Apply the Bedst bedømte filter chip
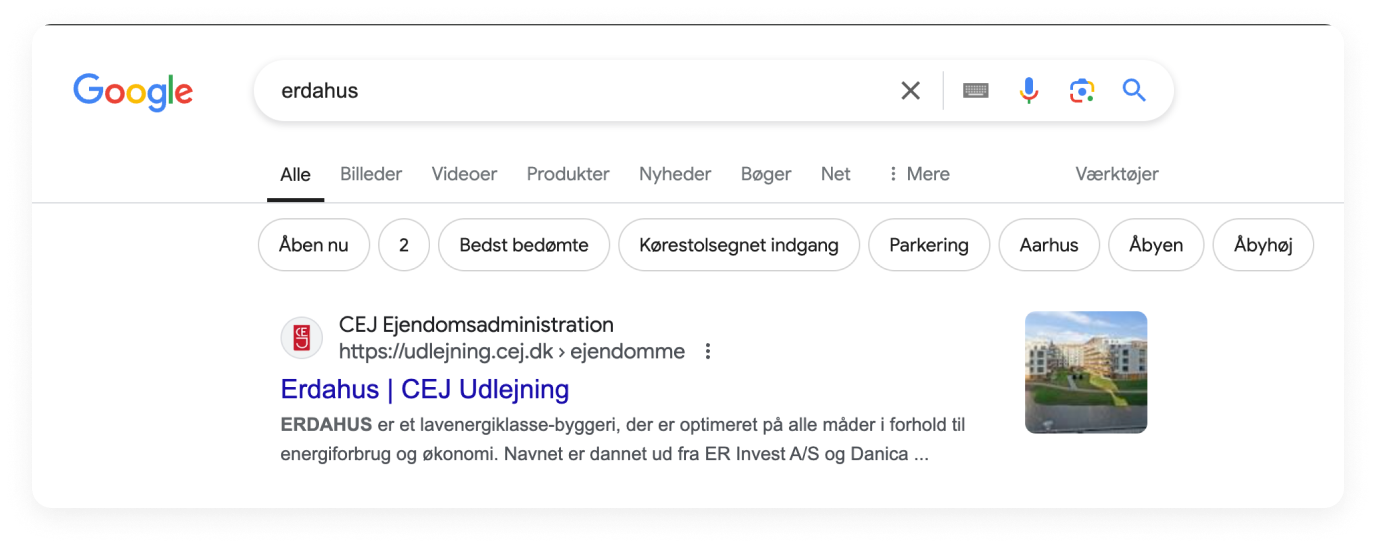 click(524, 245)
